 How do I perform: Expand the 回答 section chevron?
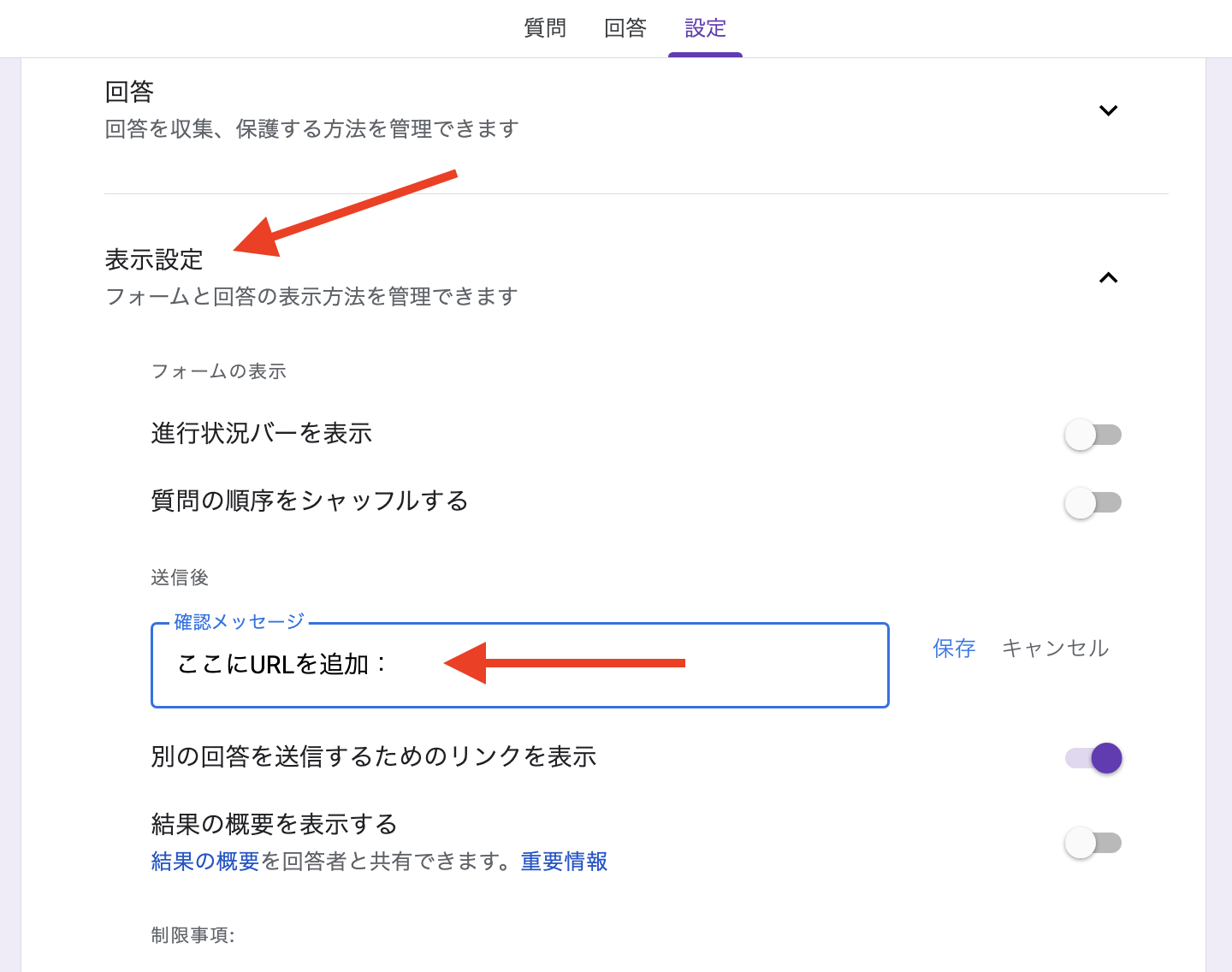tap(1108, 110)
